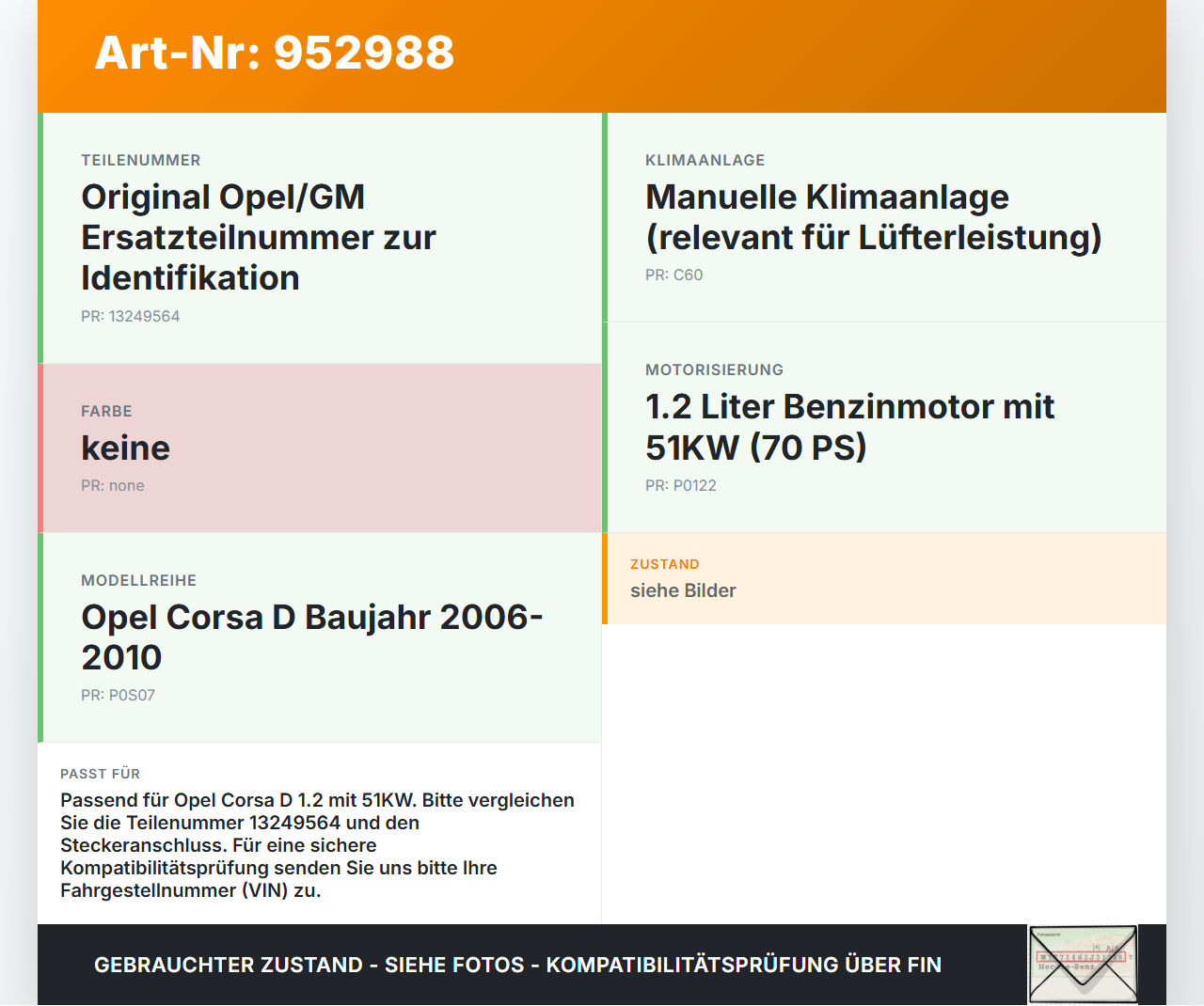
Task: Click the 'siehe Bilder' condition text
Action: 683,590
